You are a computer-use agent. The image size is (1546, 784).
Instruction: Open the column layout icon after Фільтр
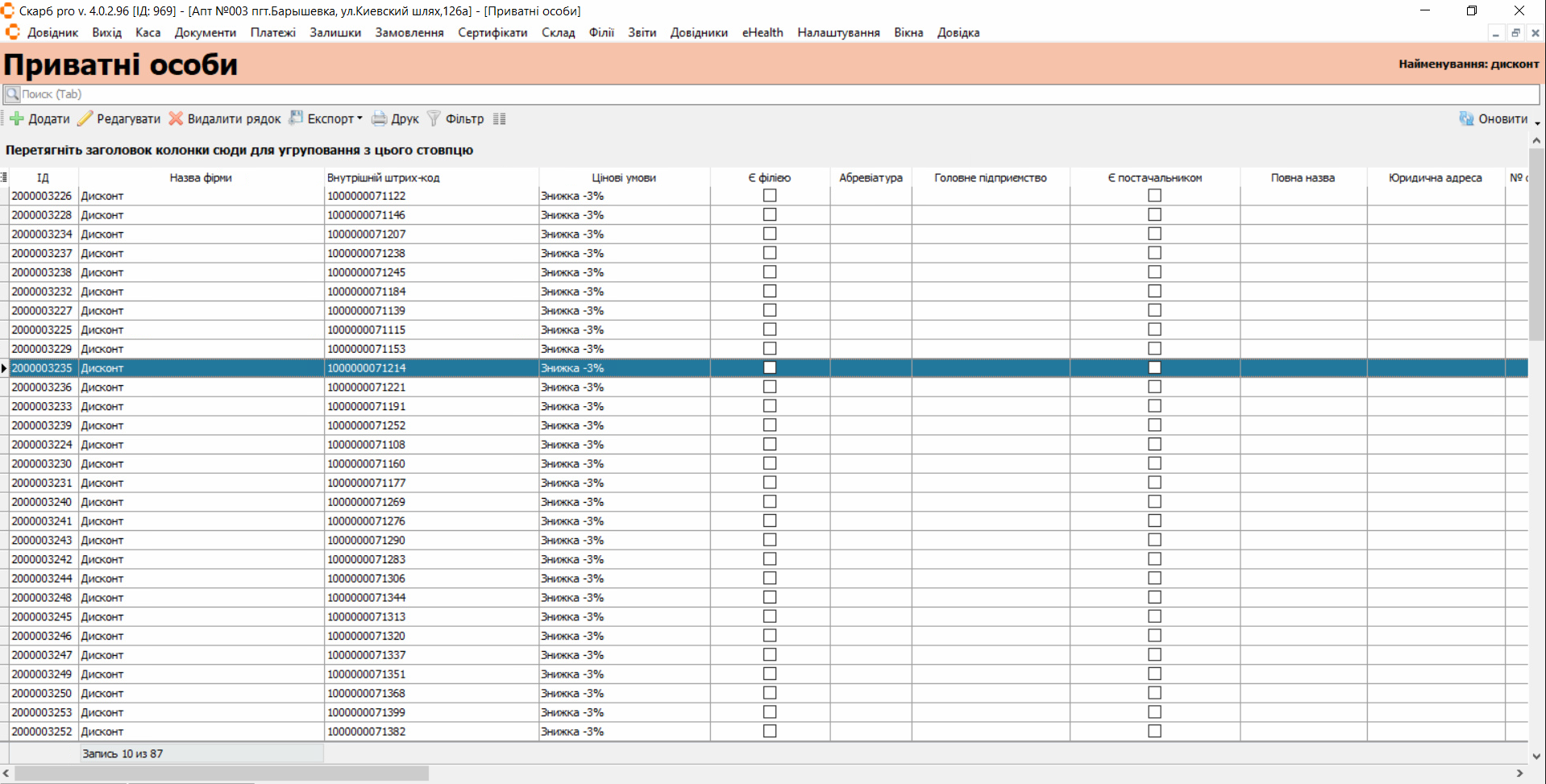[500, 119]
